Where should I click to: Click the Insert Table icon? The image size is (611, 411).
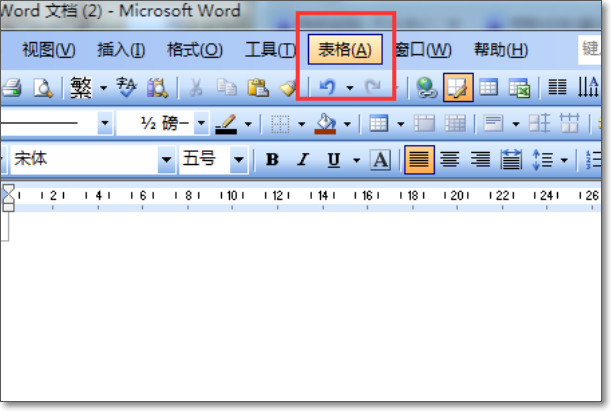pyautogui.click(x=488, y=88)
